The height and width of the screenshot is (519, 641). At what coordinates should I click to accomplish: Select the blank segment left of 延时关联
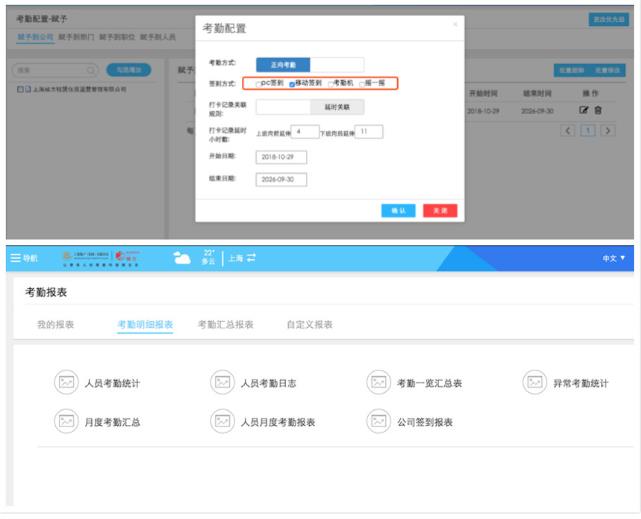(x=283, y=107)
